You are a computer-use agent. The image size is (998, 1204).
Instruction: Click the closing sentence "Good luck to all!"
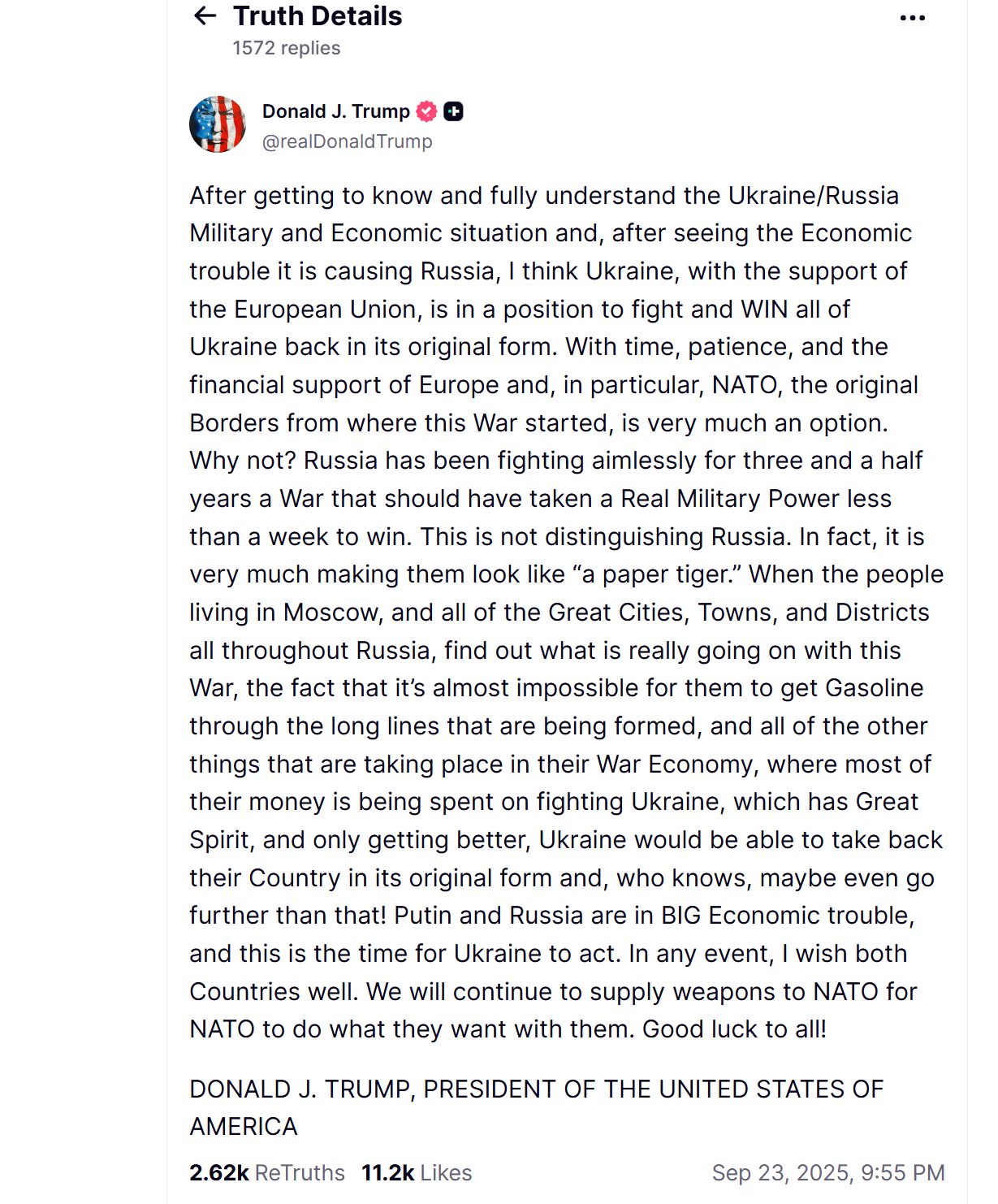[x=734, y=1029]
